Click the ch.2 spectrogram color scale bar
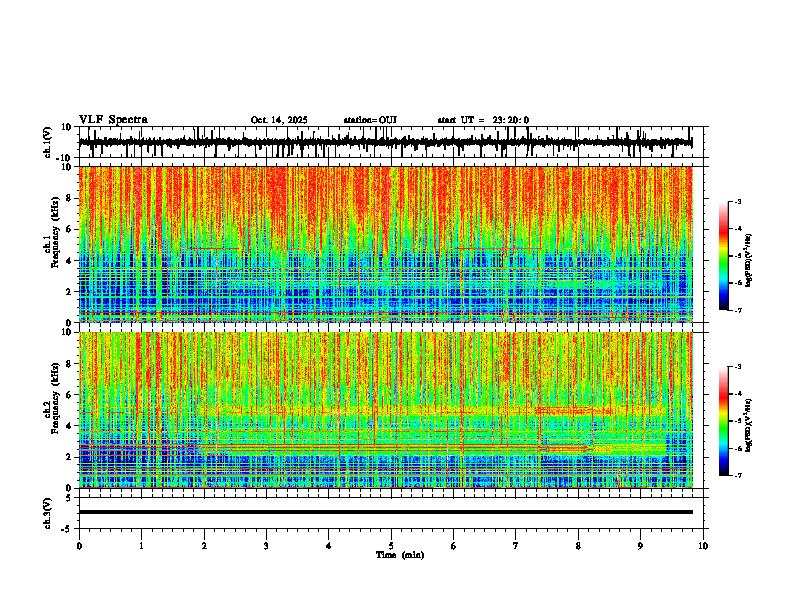 [x=724, y=421]
